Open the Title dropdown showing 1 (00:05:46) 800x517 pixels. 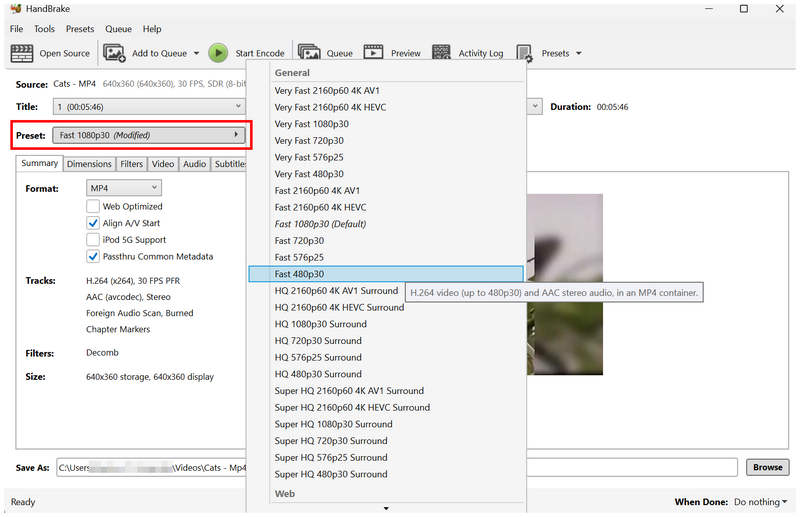149,107
